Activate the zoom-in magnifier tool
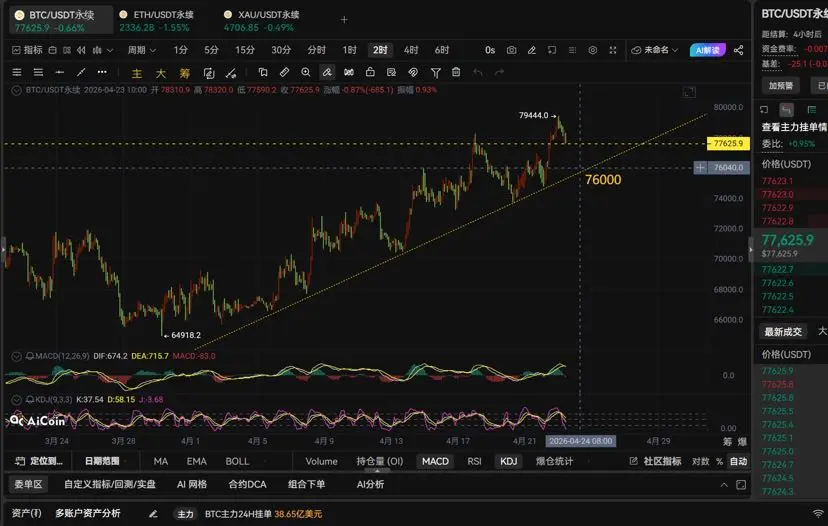Viewport: 828px width, 526px height. click(306, 72)
